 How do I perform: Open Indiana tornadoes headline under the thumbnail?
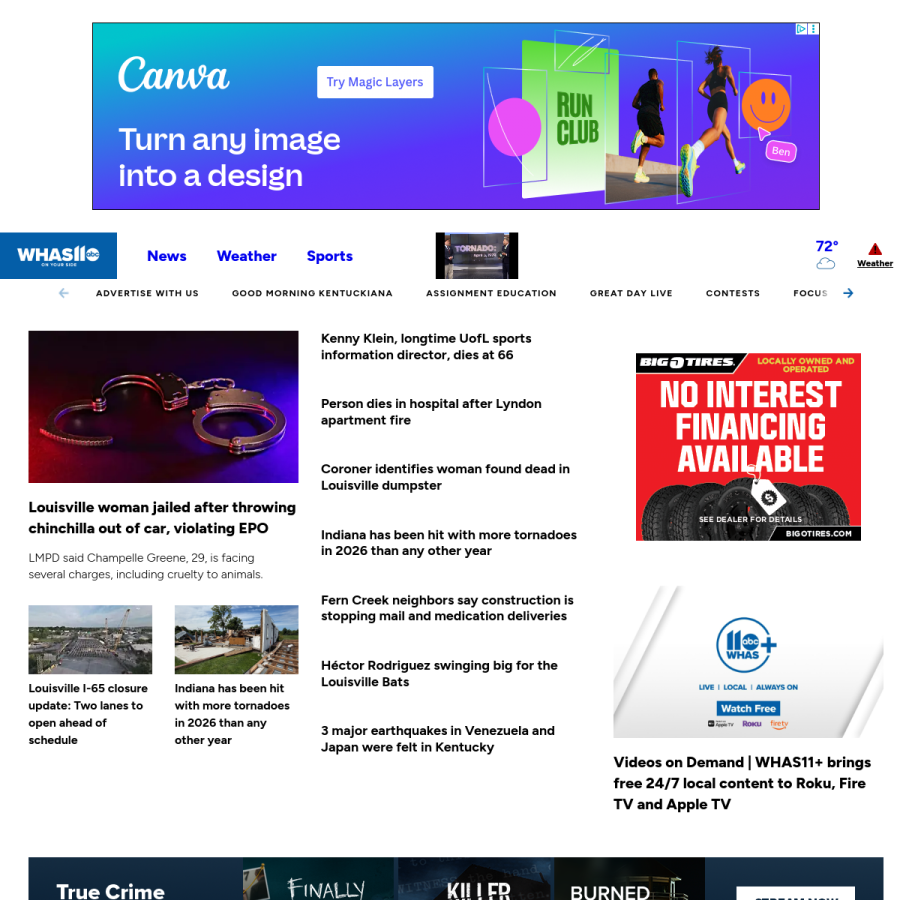(232, 714)
